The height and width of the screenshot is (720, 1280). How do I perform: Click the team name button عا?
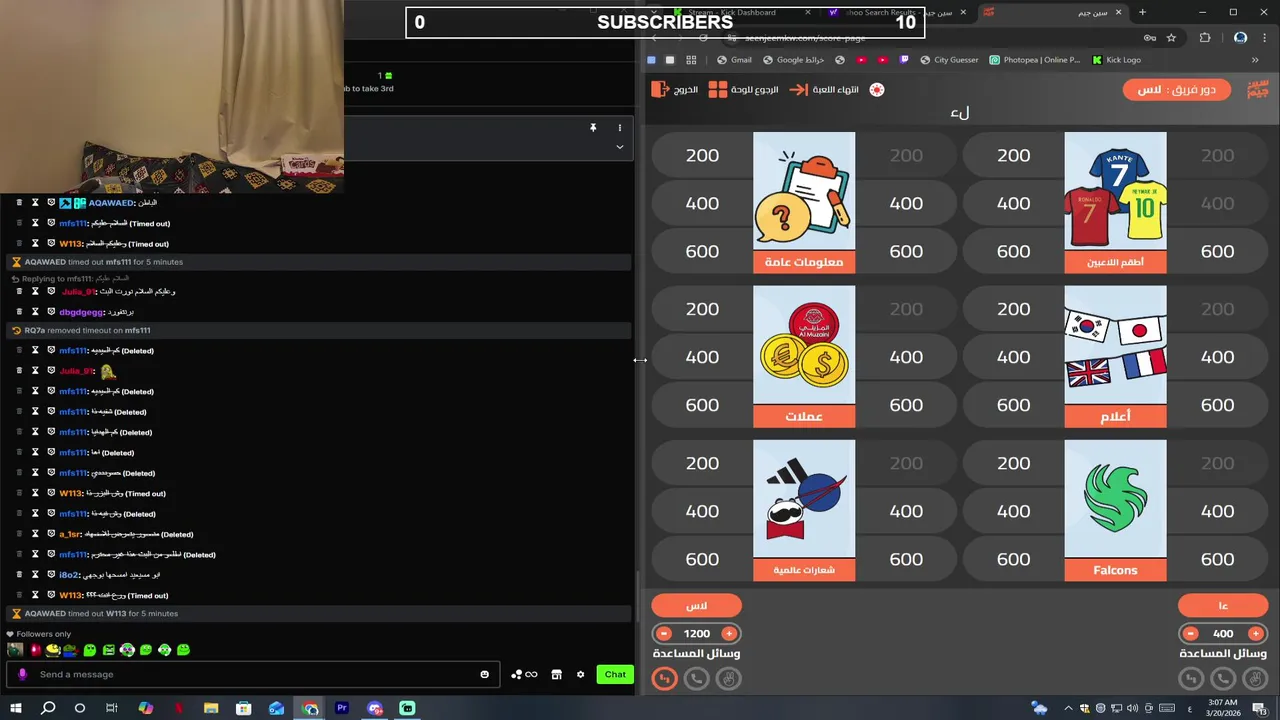coord(1223,605)
